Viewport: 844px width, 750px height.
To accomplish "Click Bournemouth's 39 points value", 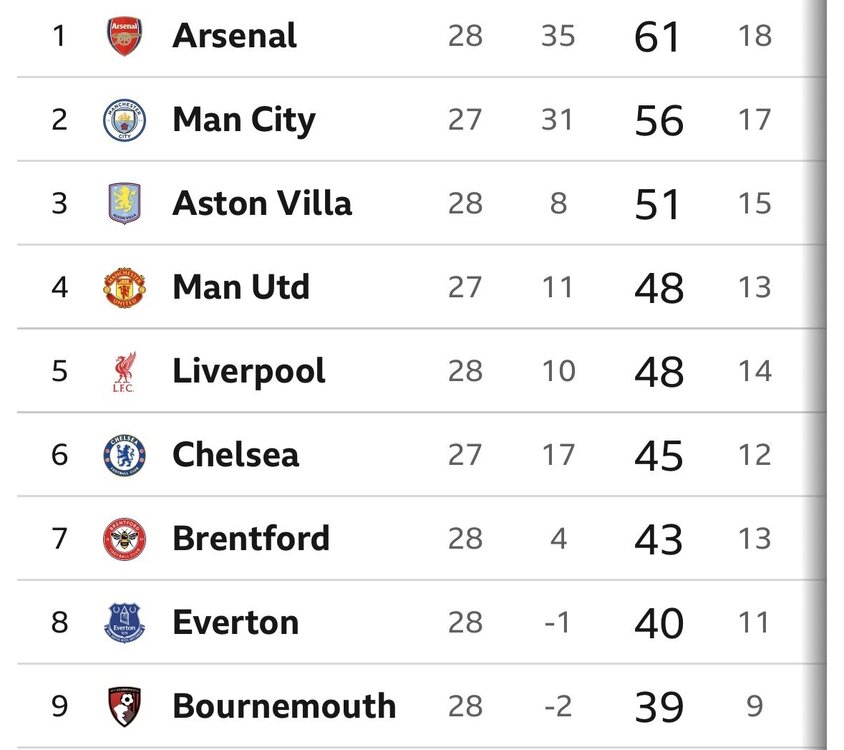I will (x=659, y=707).
